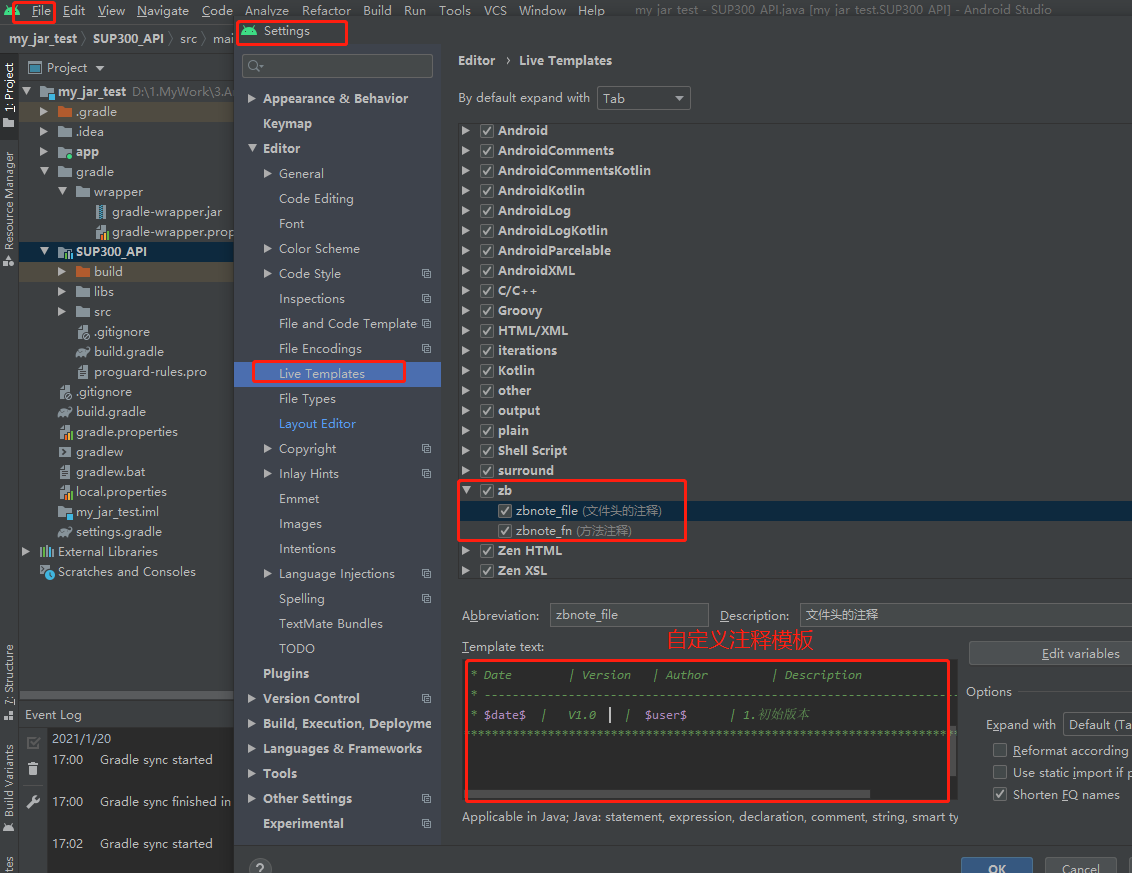
Task: Uncheck Shorten FQ names option
Action: click(x=1000, y=794)
